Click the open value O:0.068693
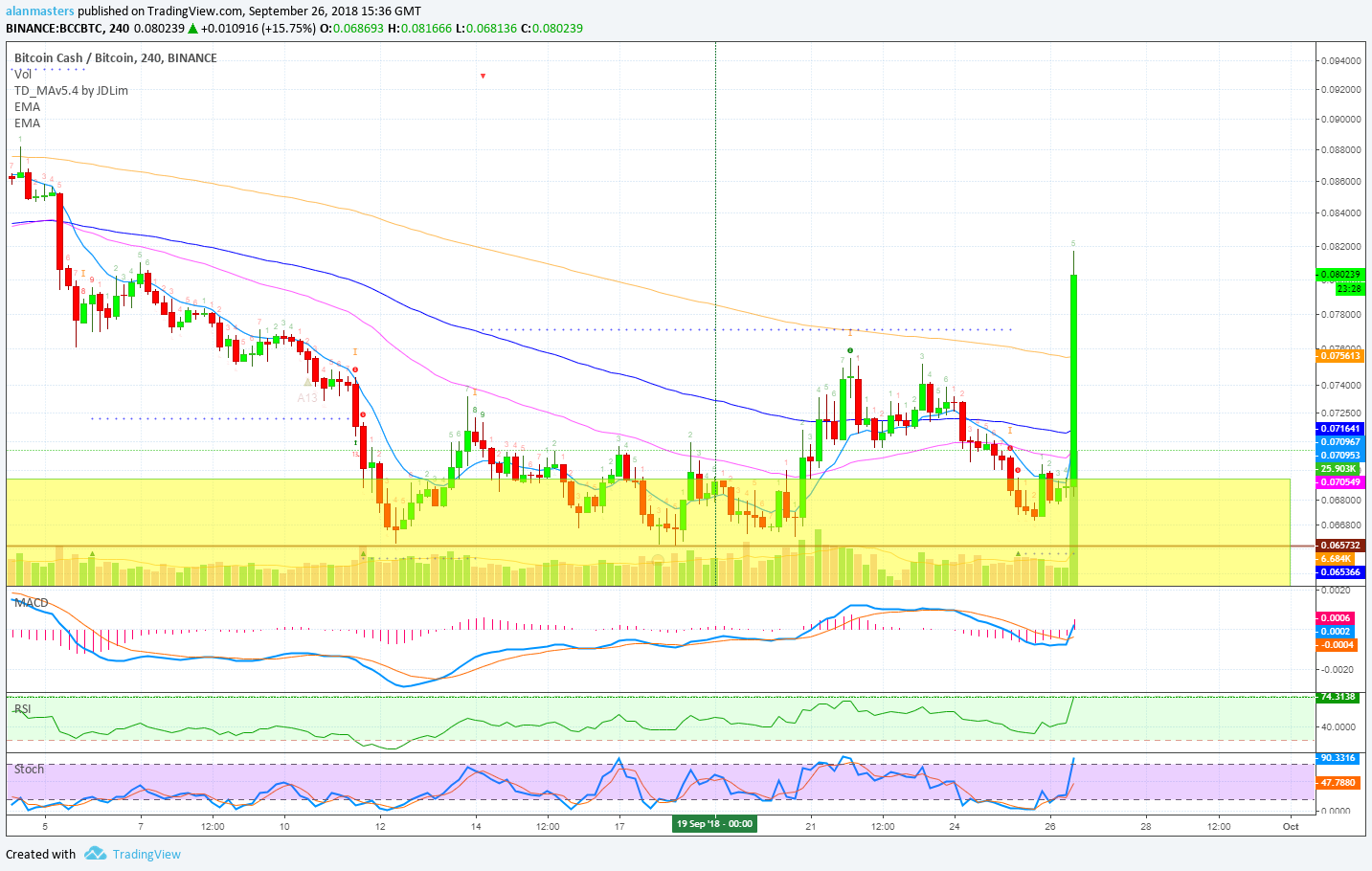1372x871 pixels. click(351, 28)
